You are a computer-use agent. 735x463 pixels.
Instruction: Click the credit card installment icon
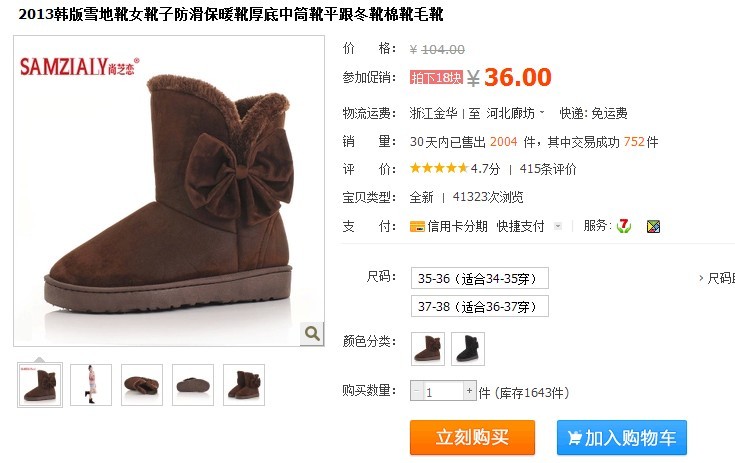click(417, 227)
